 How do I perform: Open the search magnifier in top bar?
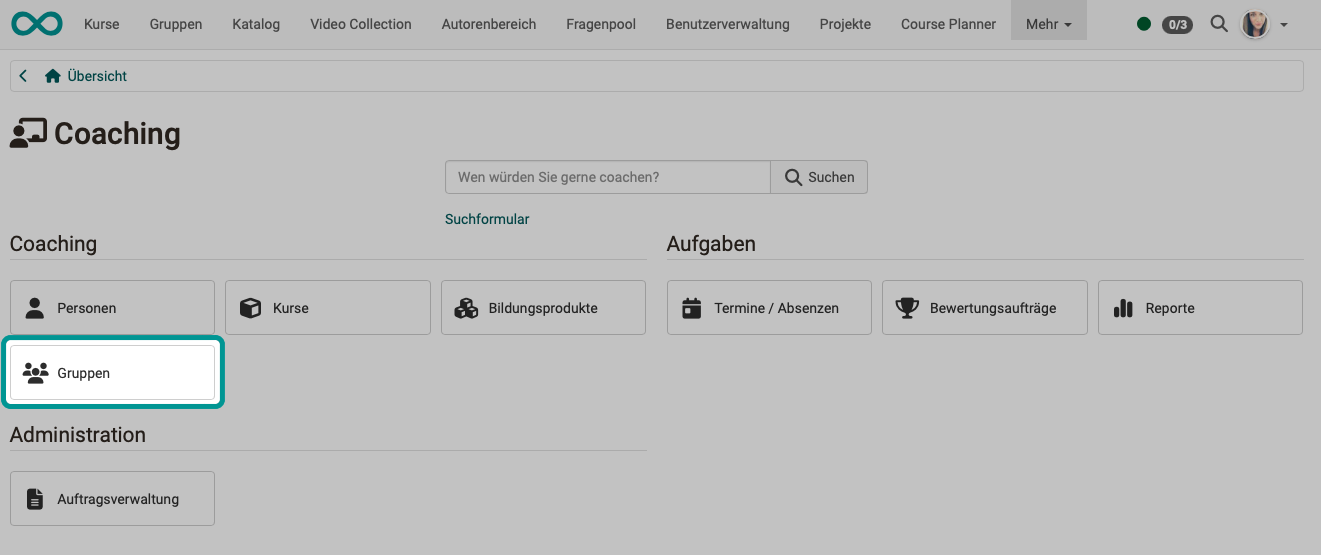click(x=1218, y=24)
